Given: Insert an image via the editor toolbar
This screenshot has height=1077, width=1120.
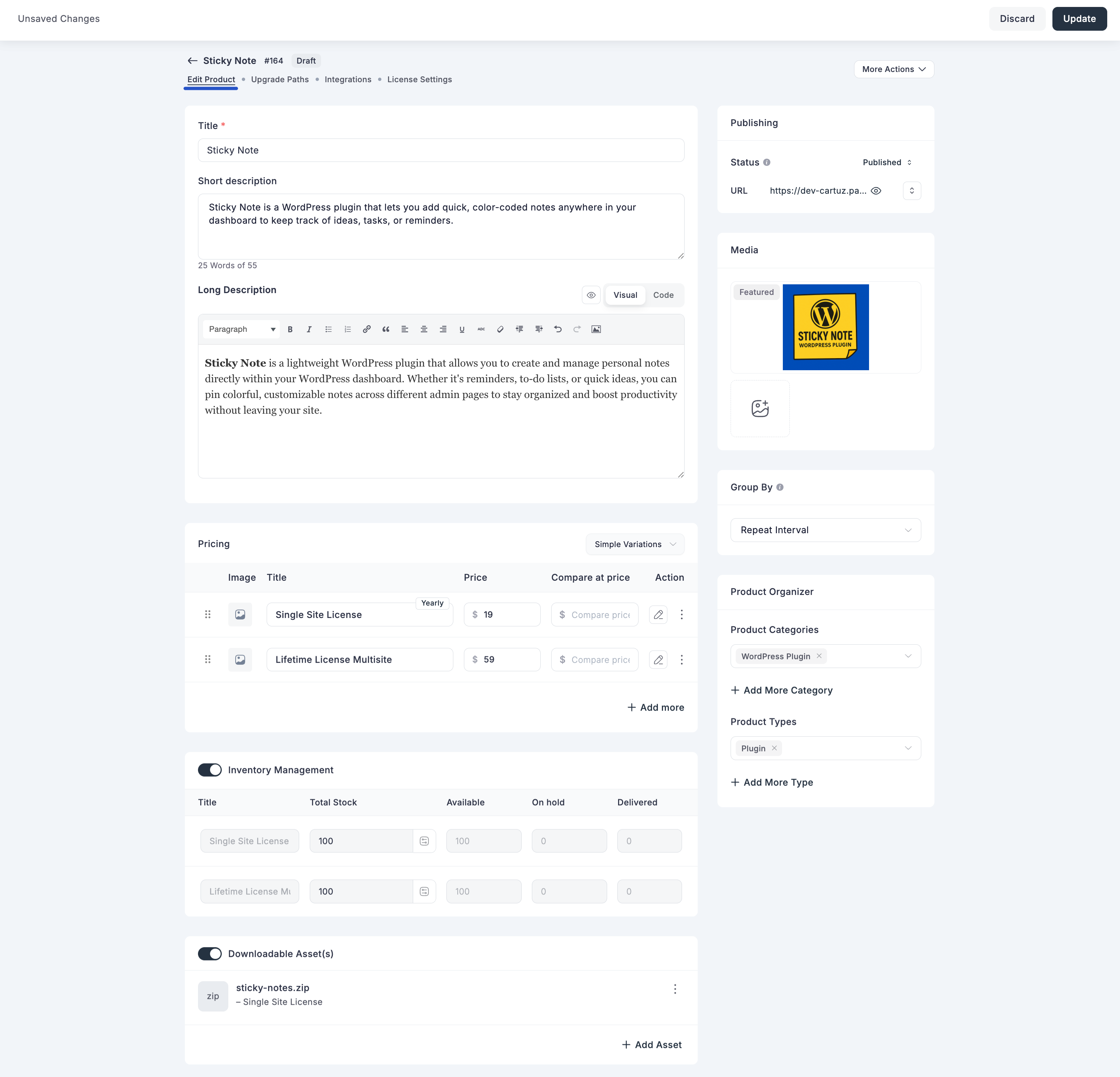Looking at the screenshot, I should (596, 329).
